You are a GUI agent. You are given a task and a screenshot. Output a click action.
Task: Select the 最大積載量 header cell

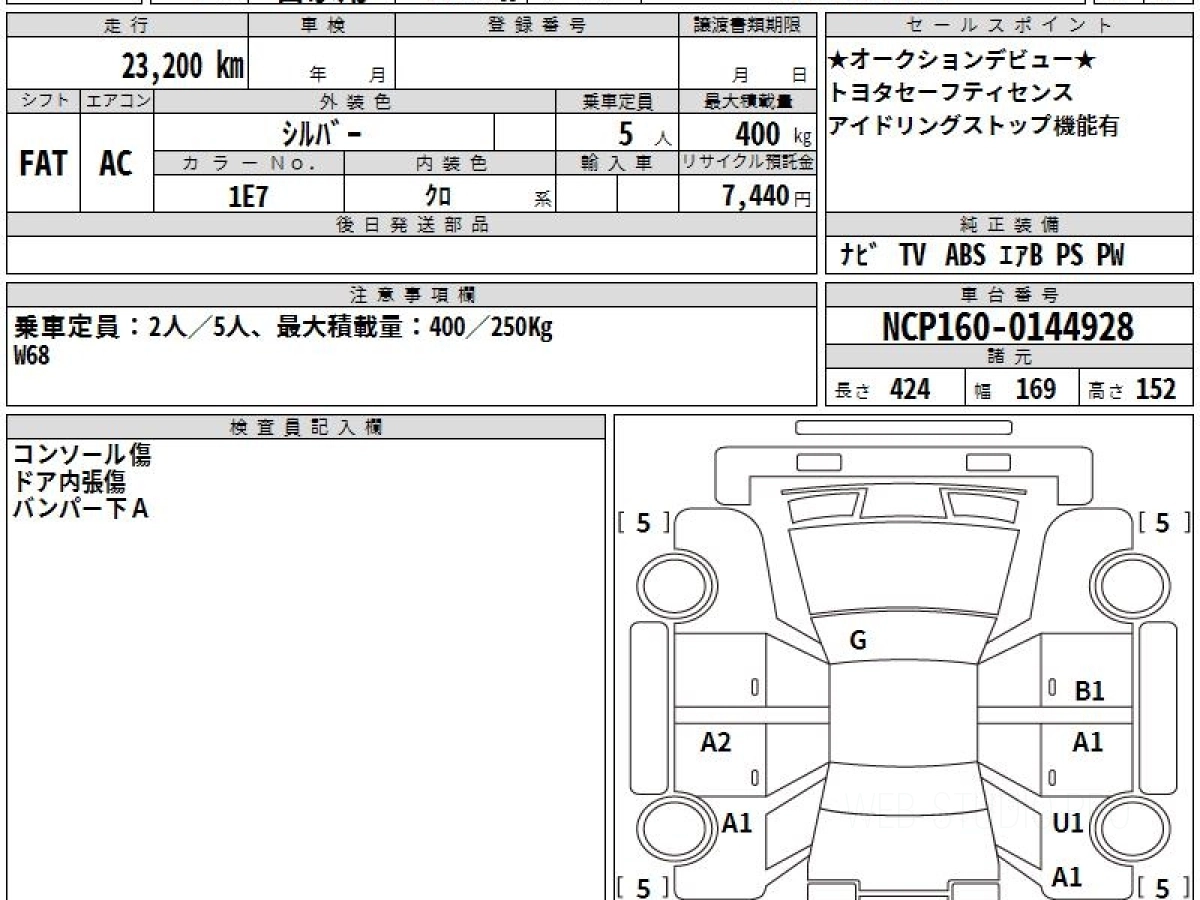(x=748, y=101)
